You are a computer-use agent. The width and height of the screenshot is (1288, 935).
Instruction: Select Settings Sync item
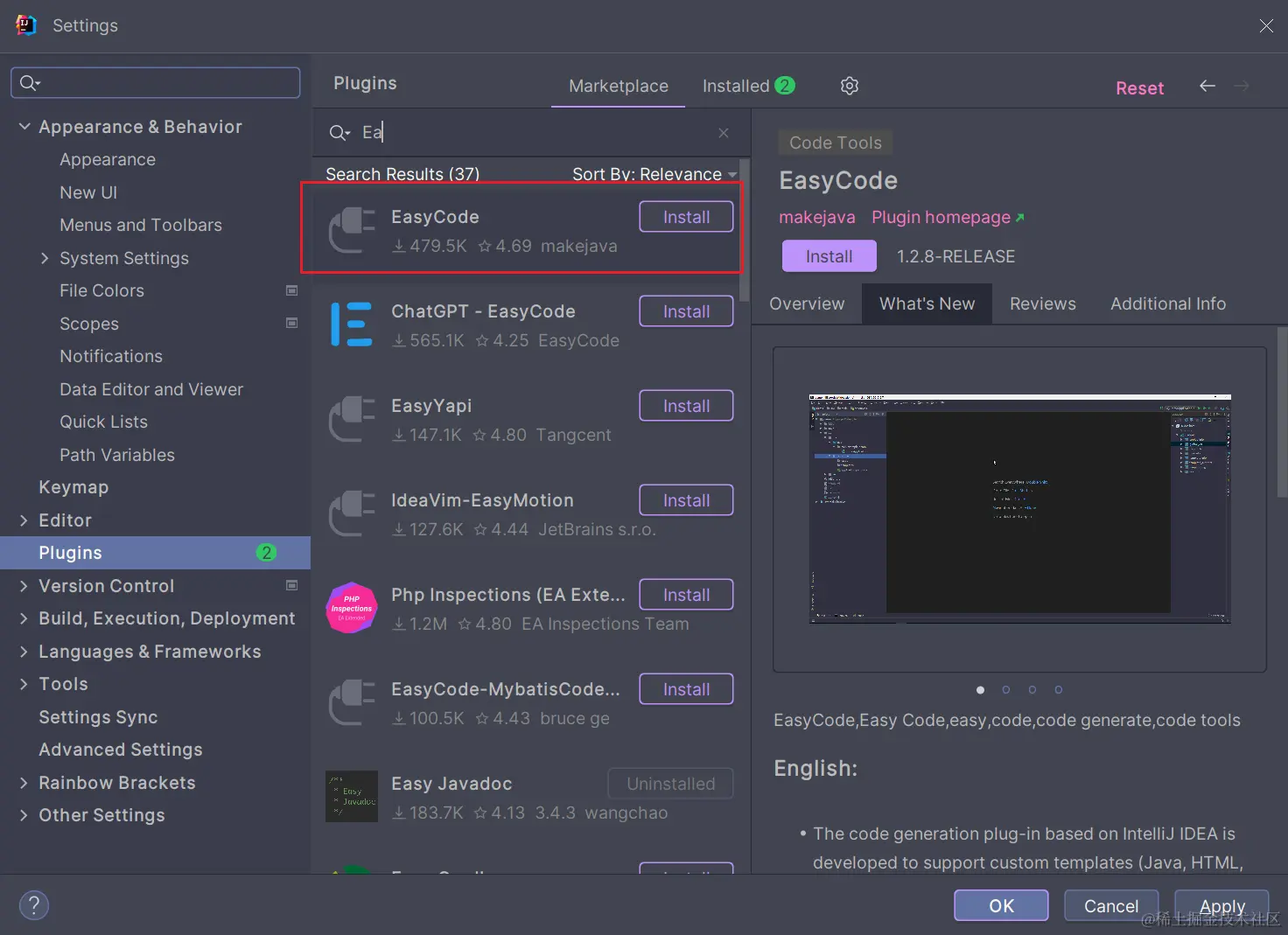pos(98,717)
